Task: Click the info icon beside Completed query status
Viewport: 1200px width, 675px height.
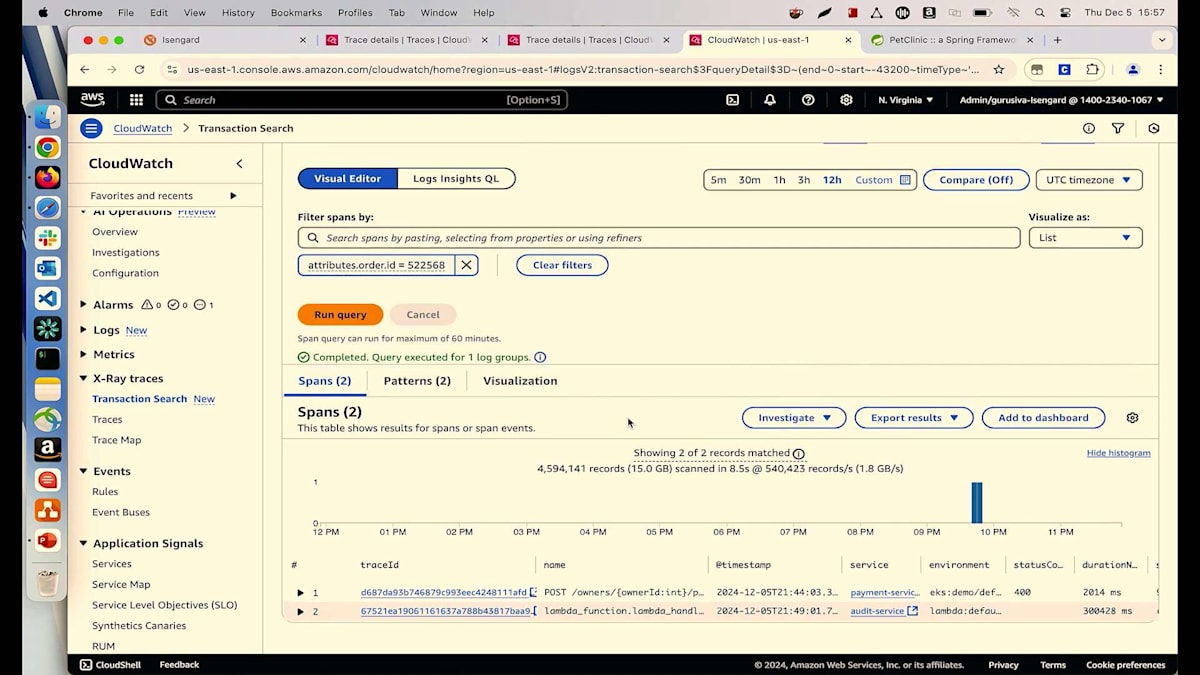Action: (540, 357)
